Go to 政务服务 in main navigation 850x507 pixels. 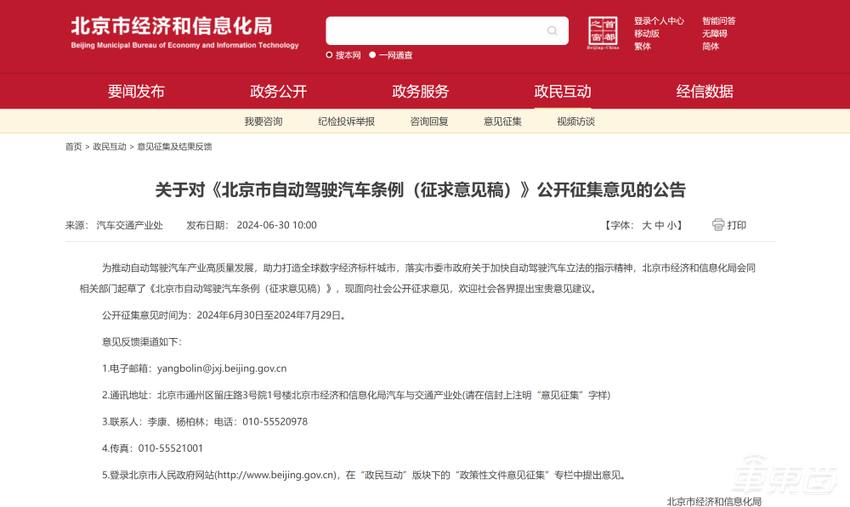pos(420,91)
